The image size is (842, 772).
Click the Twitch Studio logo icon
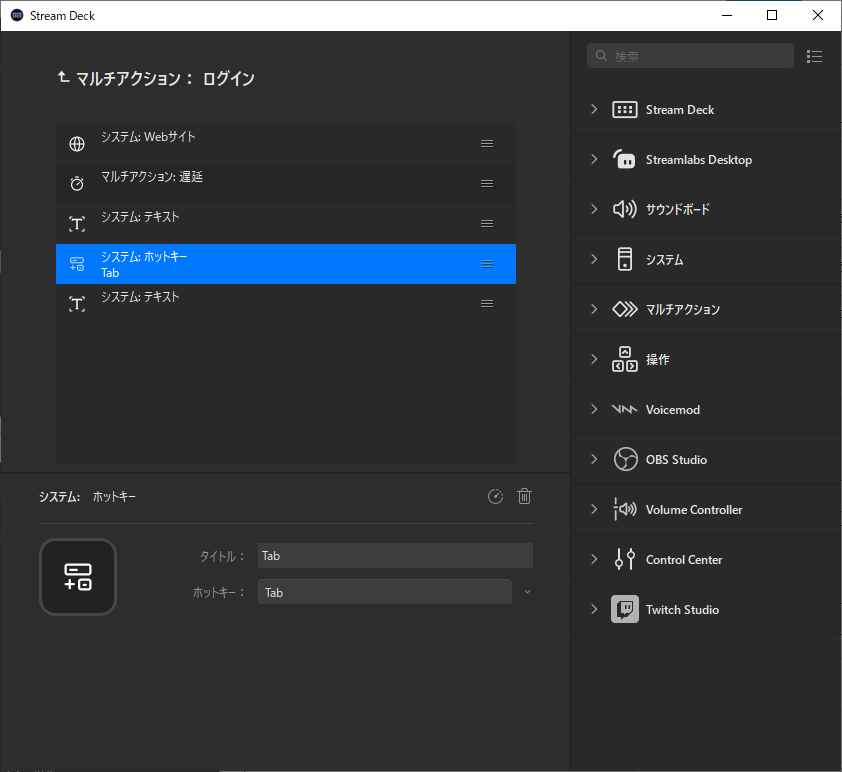[x=625, y=609]
